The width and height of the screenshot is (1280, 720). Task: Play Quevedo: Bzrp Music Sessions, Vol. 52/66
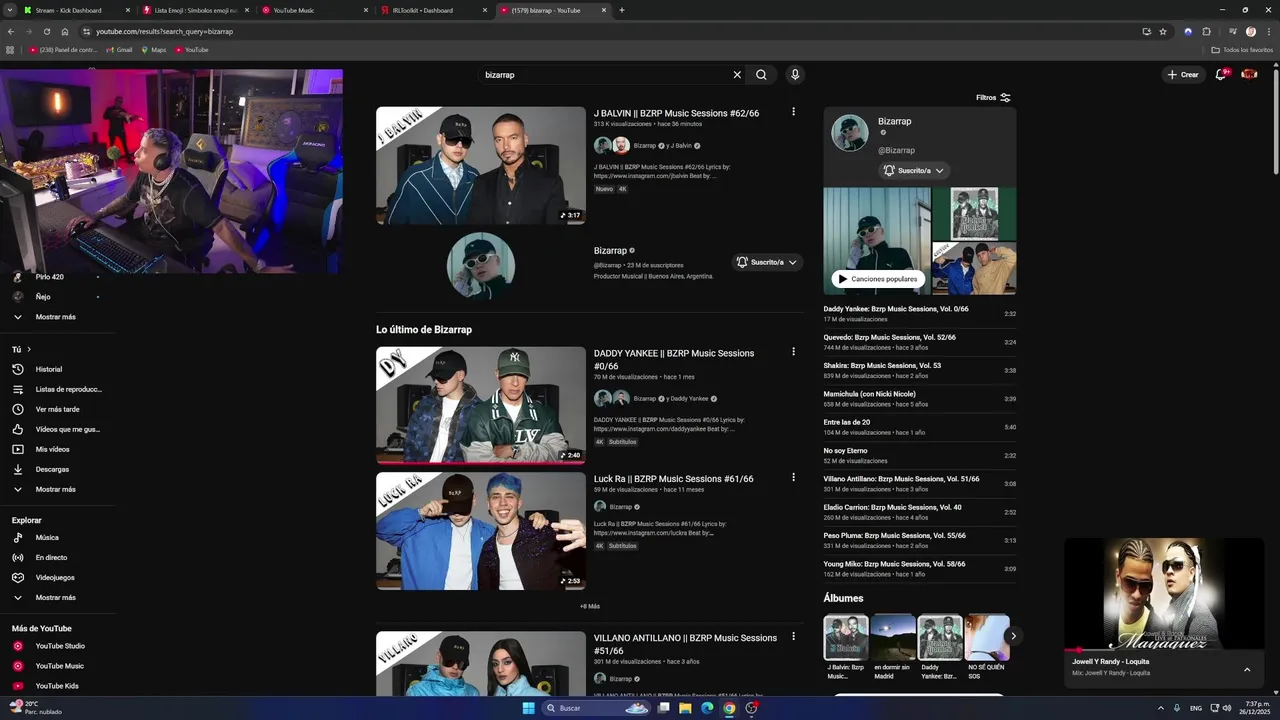tap(920, 342)
